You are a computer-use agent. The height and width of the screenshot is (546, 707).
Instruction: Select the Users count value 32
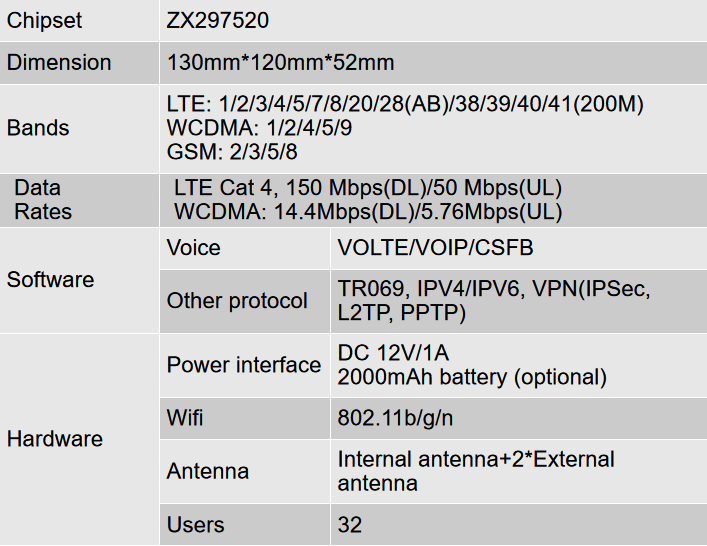pos(349,525)
